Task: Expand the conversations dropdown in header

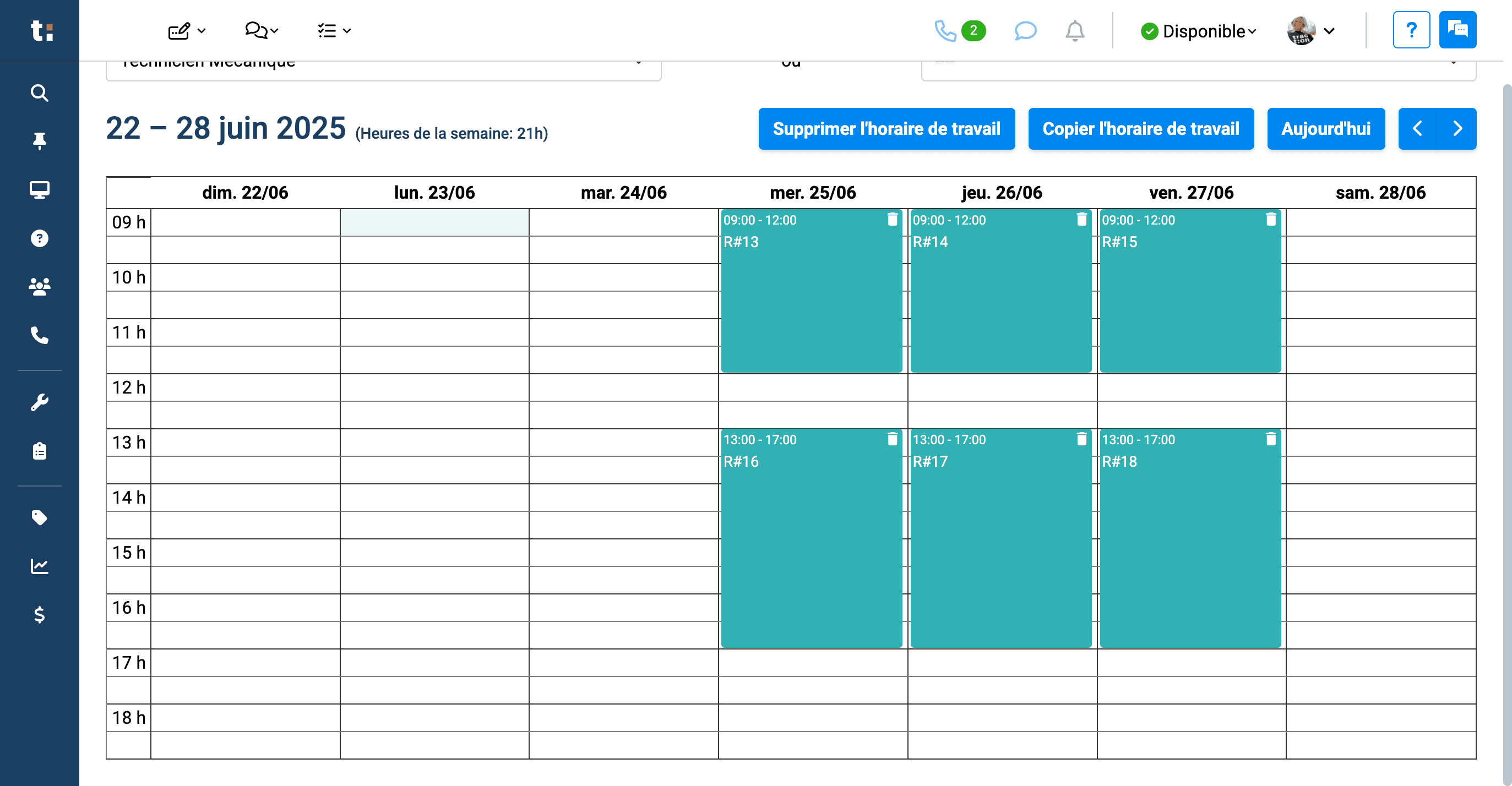Action: [x=261, y=30]
